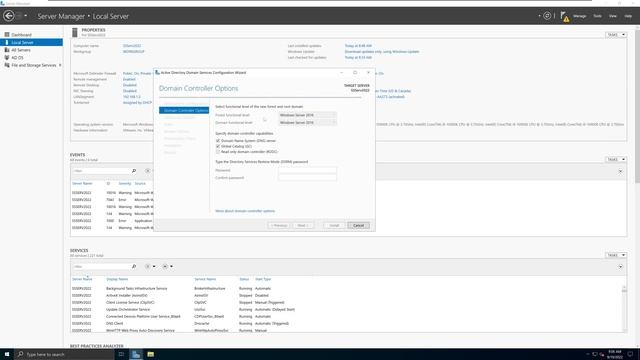
Task: Open the View menu
Action: click(613, 16)
